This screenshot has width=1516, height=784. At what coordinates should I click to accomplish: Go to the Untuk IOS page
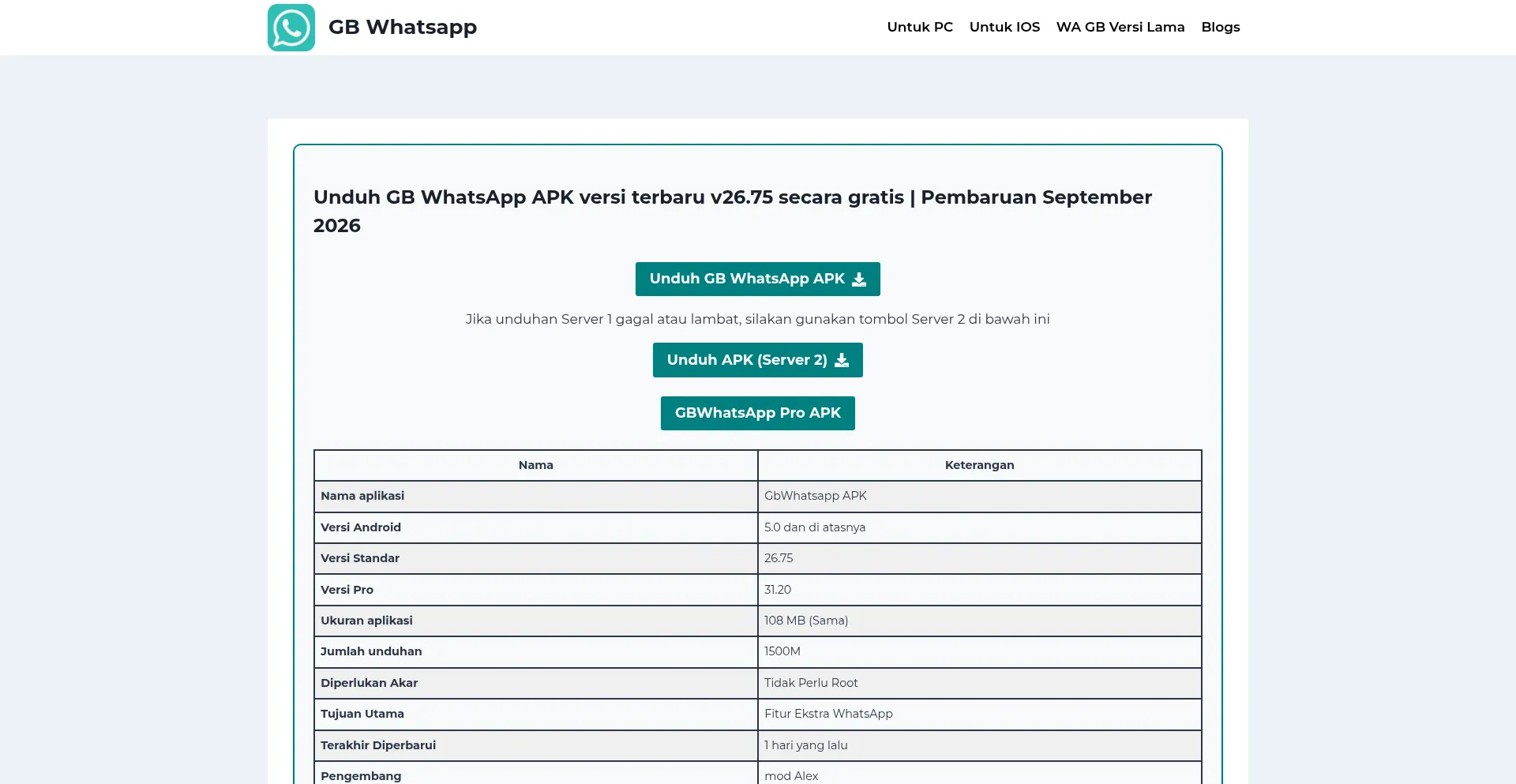point(1004,27)
